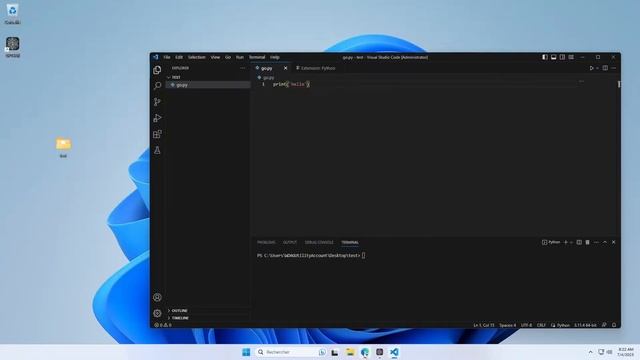
Task: Open the Edit menu
Action: 179,57
